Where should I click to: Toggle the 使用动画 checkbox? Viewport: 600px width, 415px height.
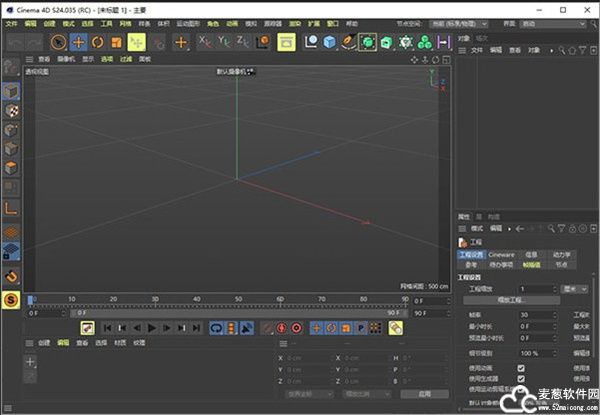coord(521,368)
